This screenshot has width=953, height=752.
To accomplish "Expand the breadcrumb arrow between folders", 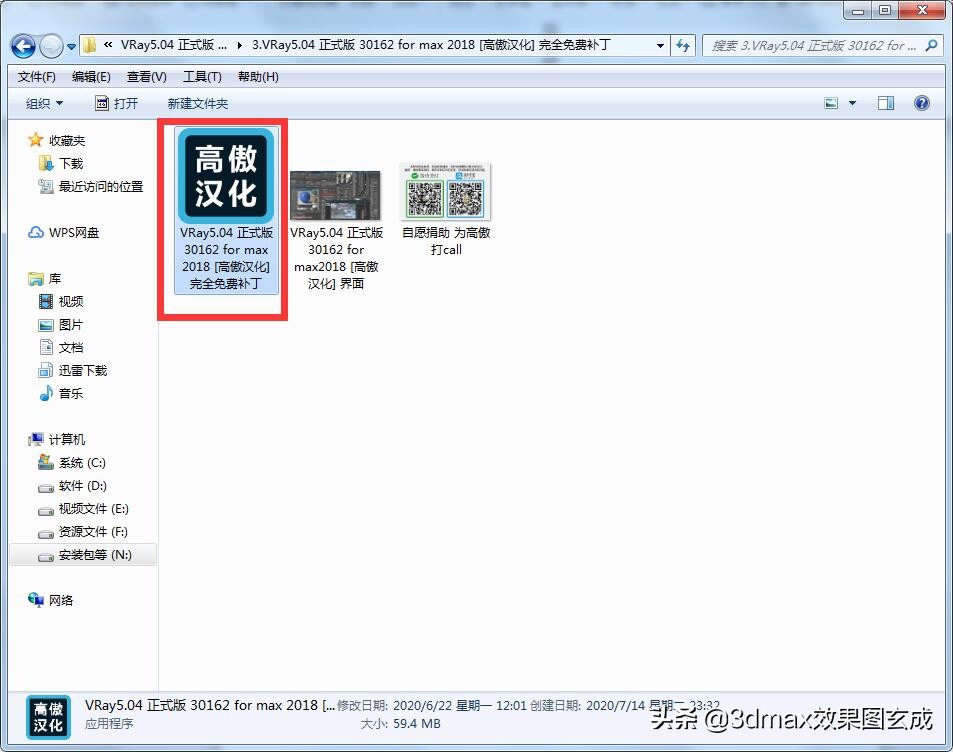I will pyautogui.click(x=240, y=46).
